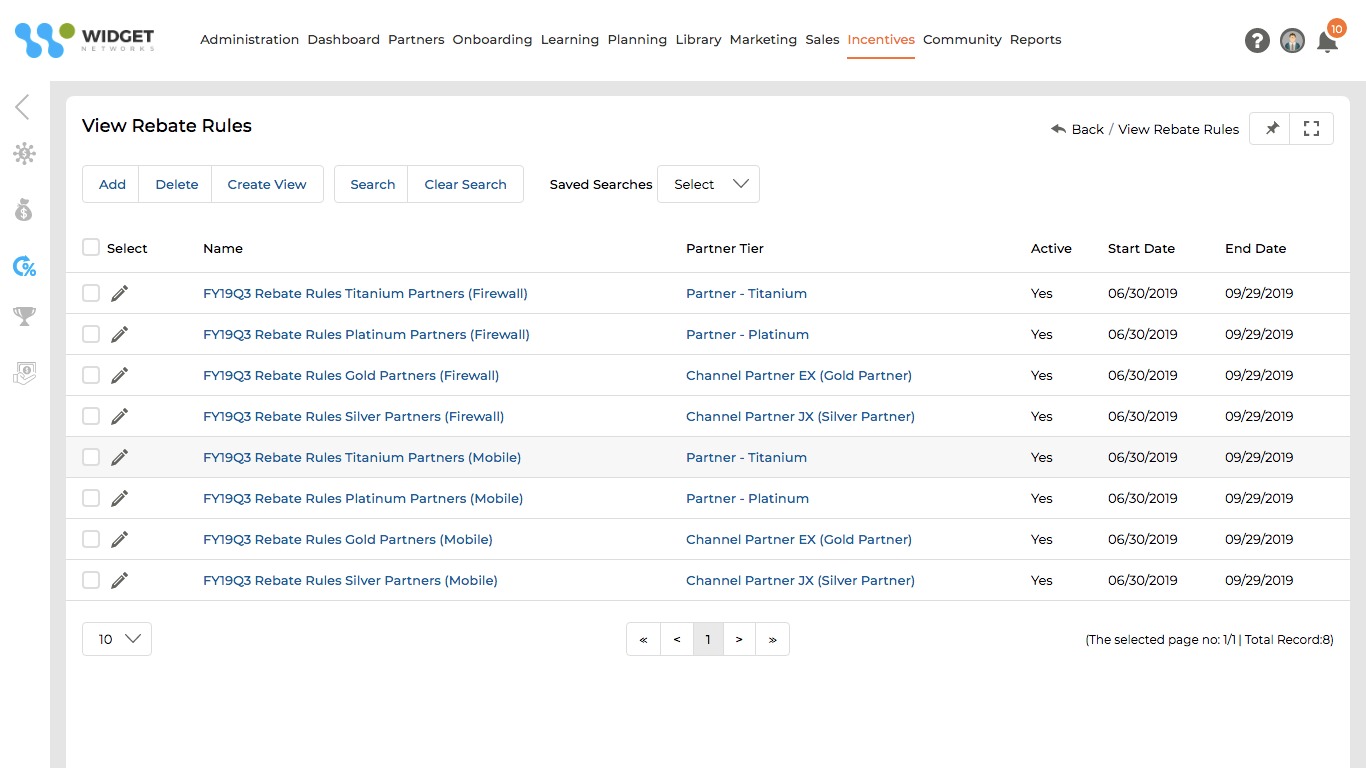
Task: Pin the View Rebate Rules page
Action: click(1271, 129)
